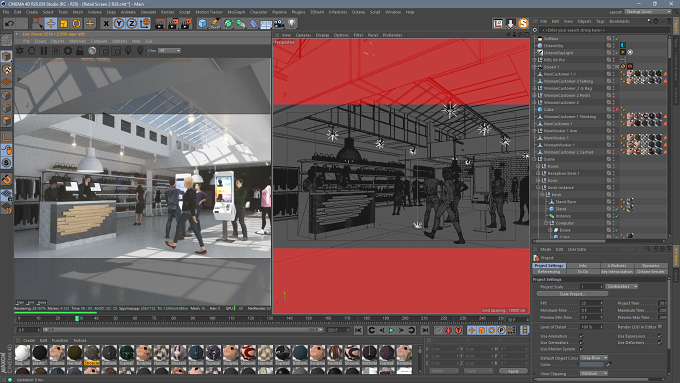
Task: Open the MoGraph menu
Action: (x=236, y=12)
